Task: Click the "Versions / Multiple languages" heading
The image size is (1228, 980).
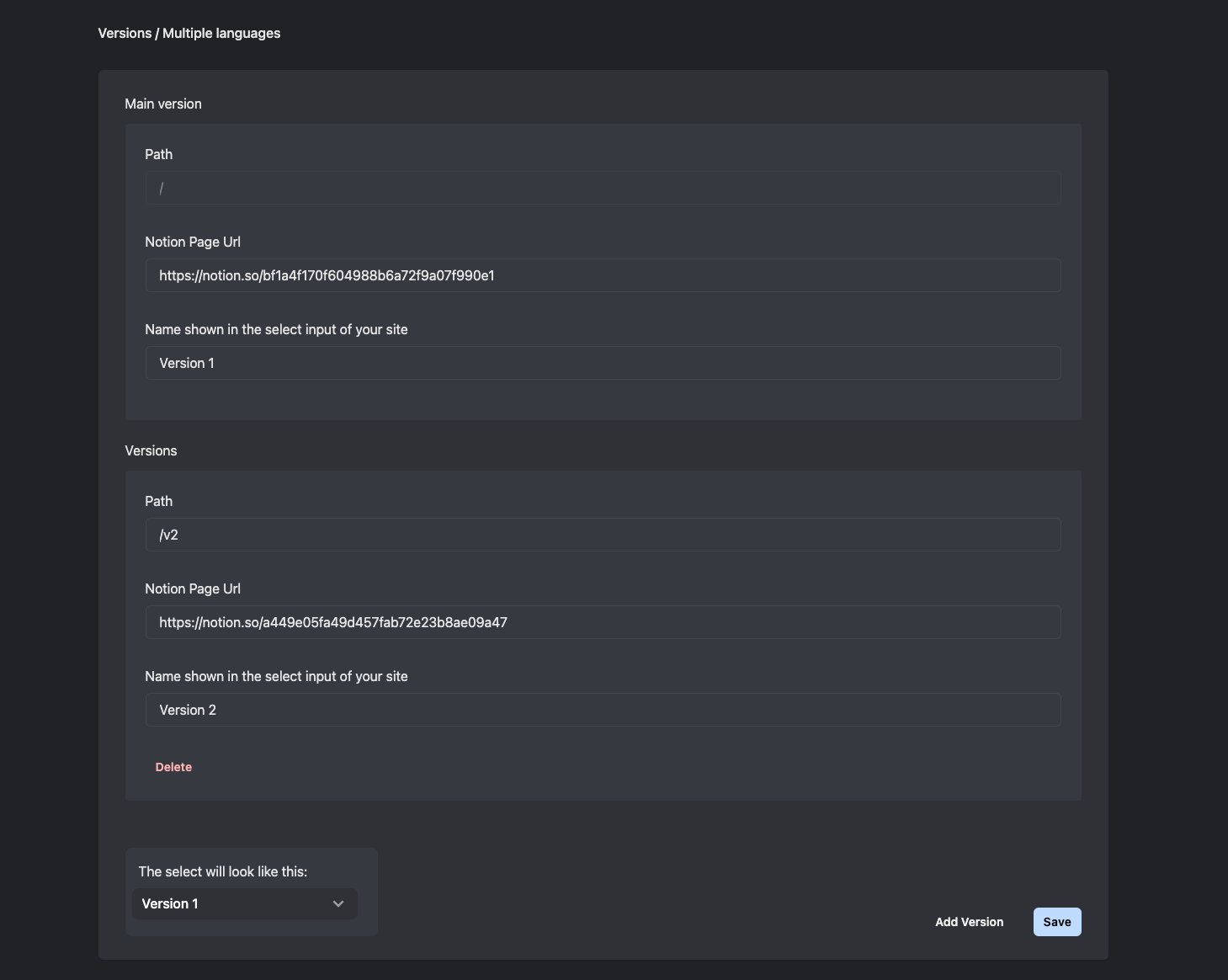Action: pos(189,34)
